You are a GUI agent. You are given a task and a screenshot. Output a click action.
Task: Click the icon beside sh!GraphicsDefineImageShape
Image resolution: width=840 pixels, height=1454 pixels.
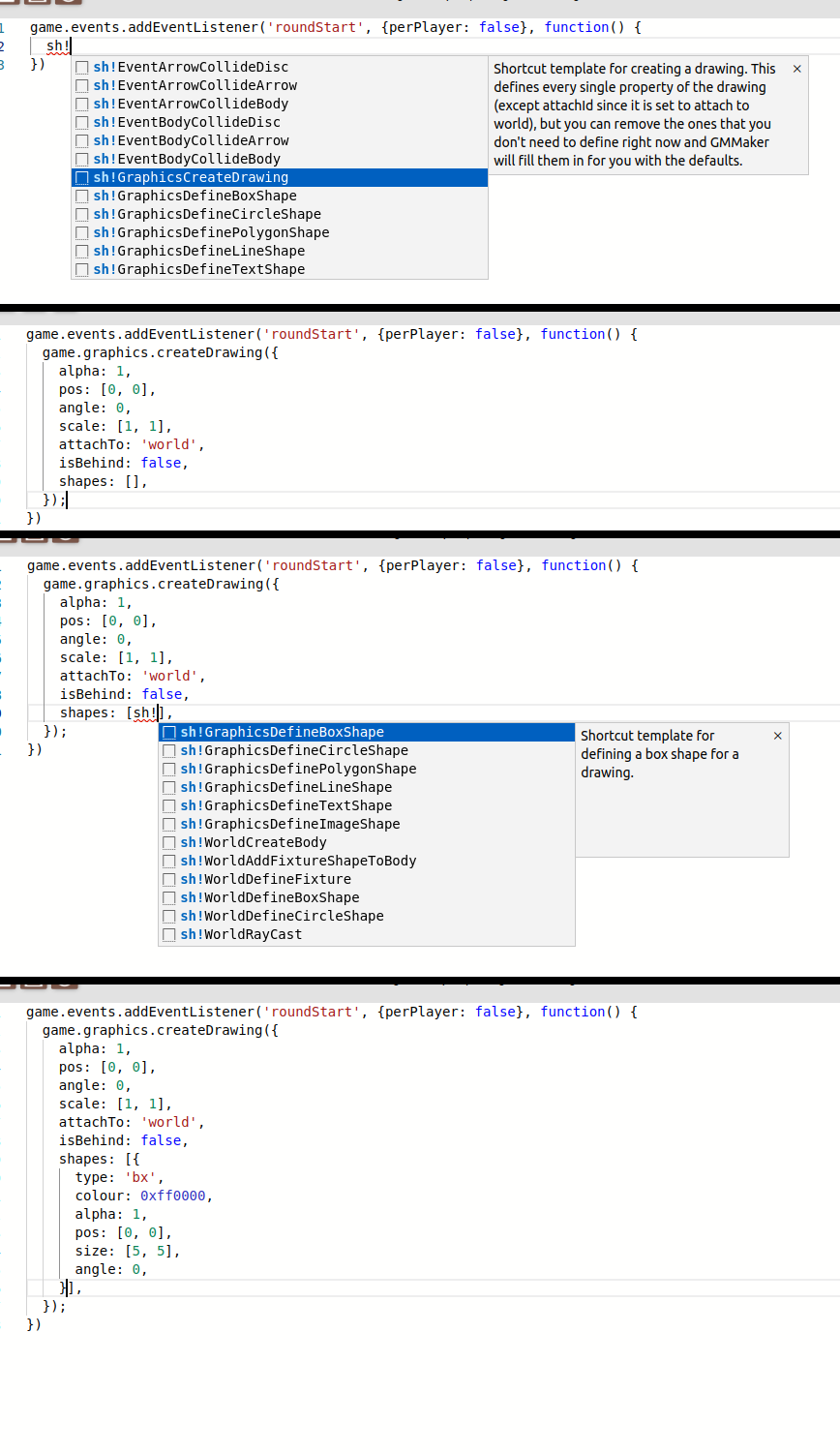[169, 825]
